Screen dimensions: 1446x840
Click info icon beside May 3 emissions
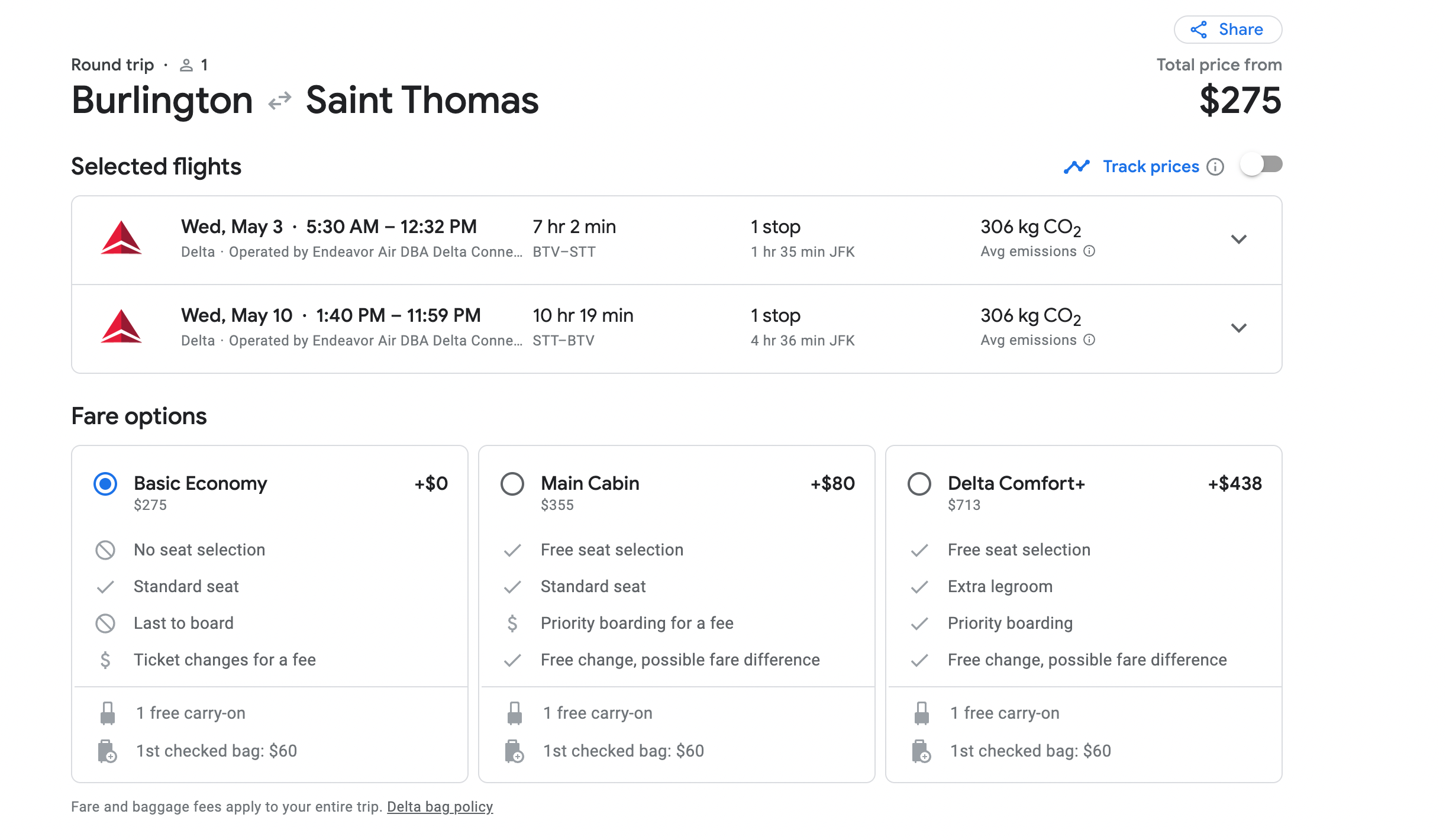pyautogui.click(x=1089, y=251)
